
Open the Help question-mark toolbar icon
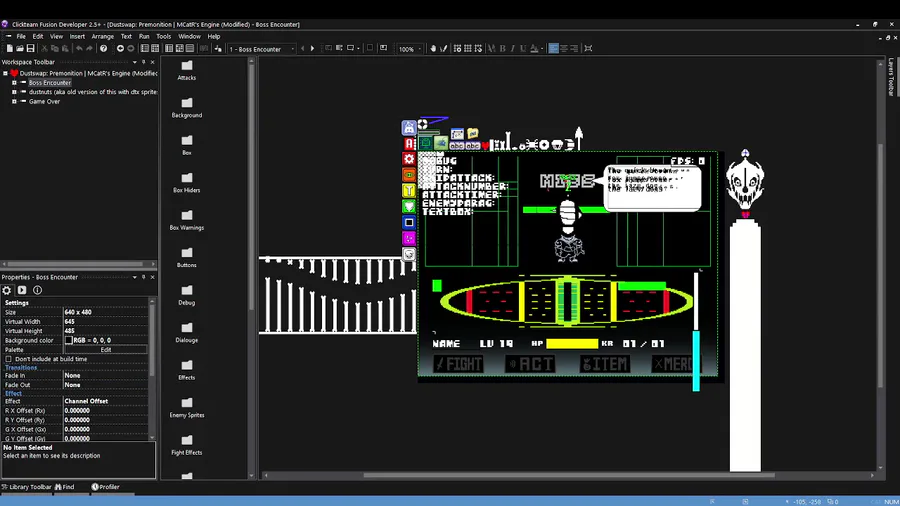point(103,49)
